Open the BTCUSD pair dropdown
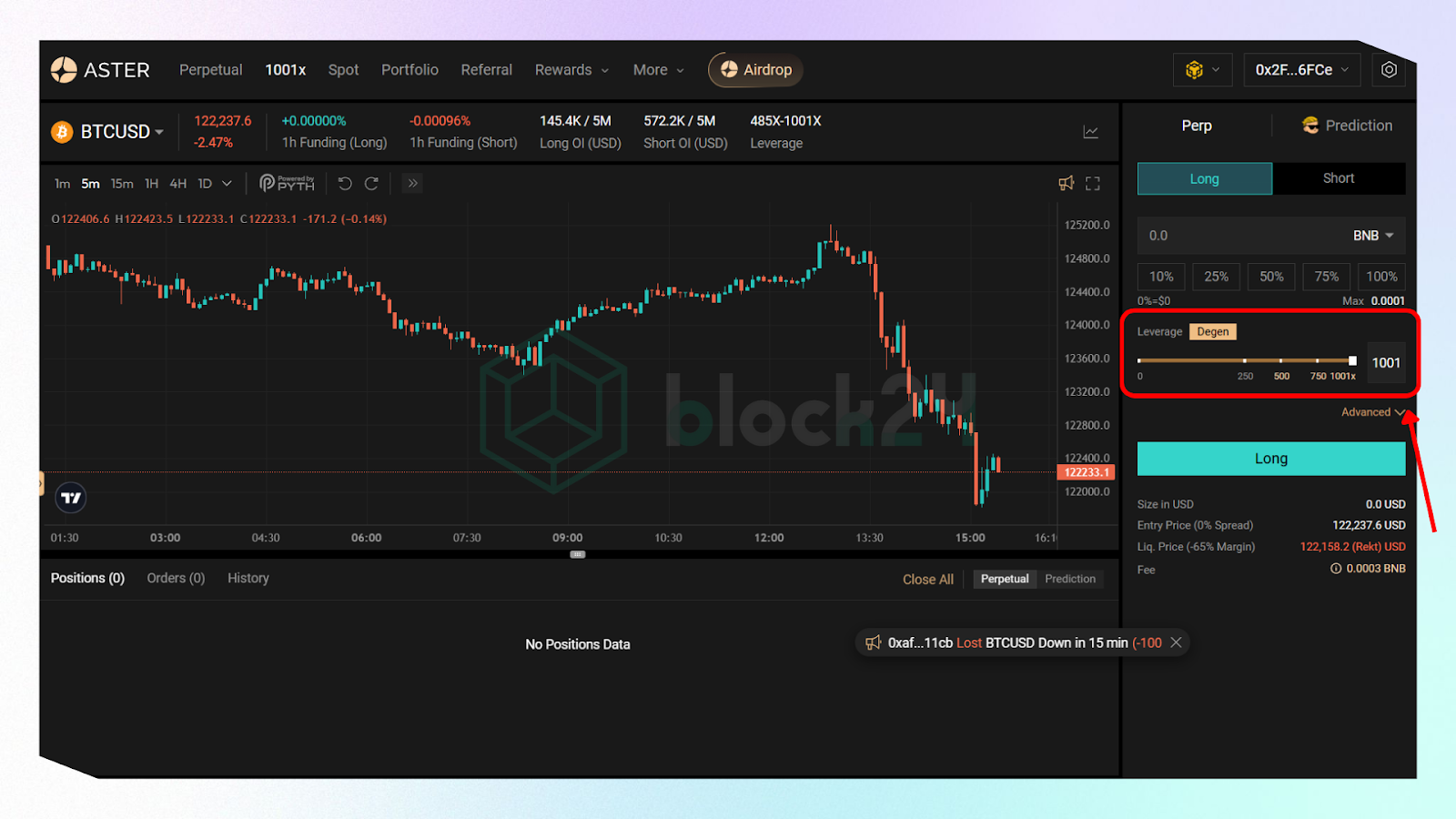Image resolution: width=1456 pixels, height=819 pixels. coord(122,132)
